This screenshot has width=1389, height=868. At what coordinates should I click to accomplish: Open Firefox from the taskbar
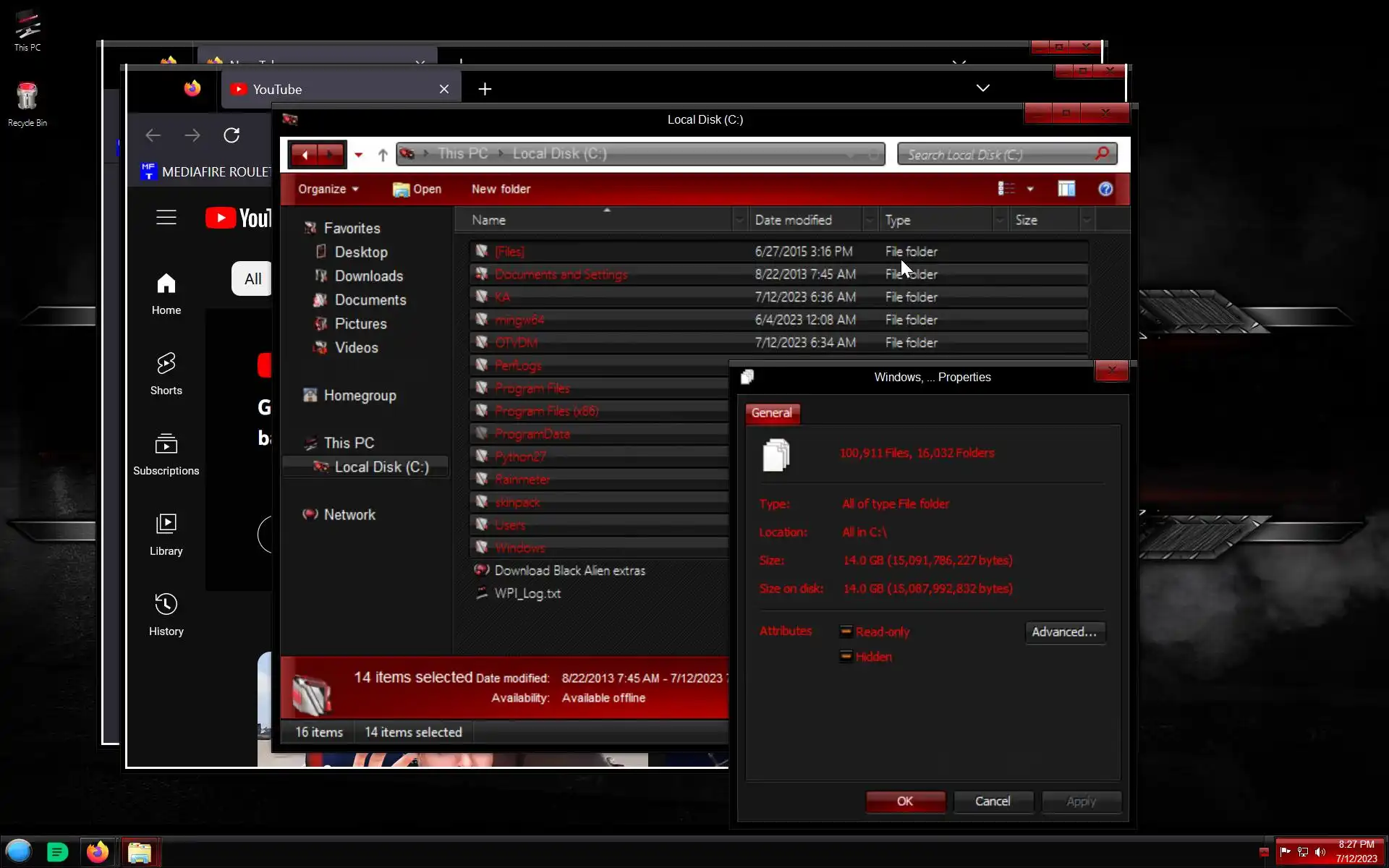[x=98, y=852]
